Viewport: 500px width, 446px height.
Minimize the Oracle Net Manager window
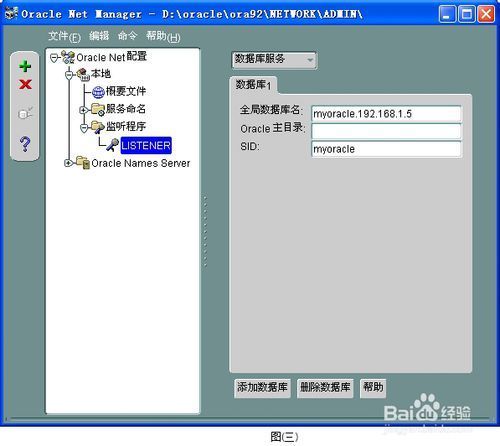coord(447,14)
